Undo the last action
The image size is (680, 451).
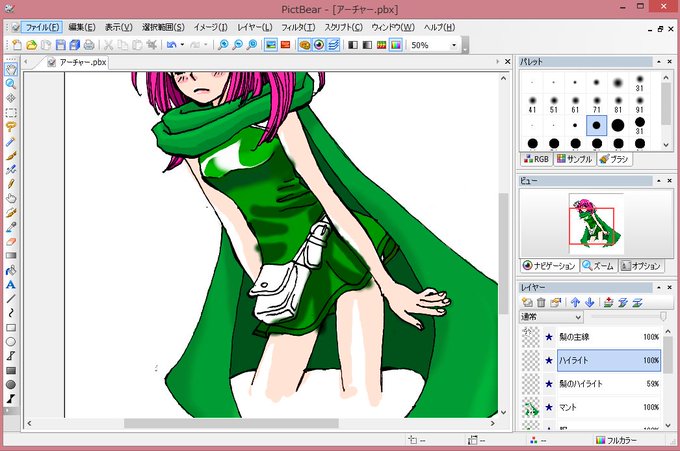172,45
